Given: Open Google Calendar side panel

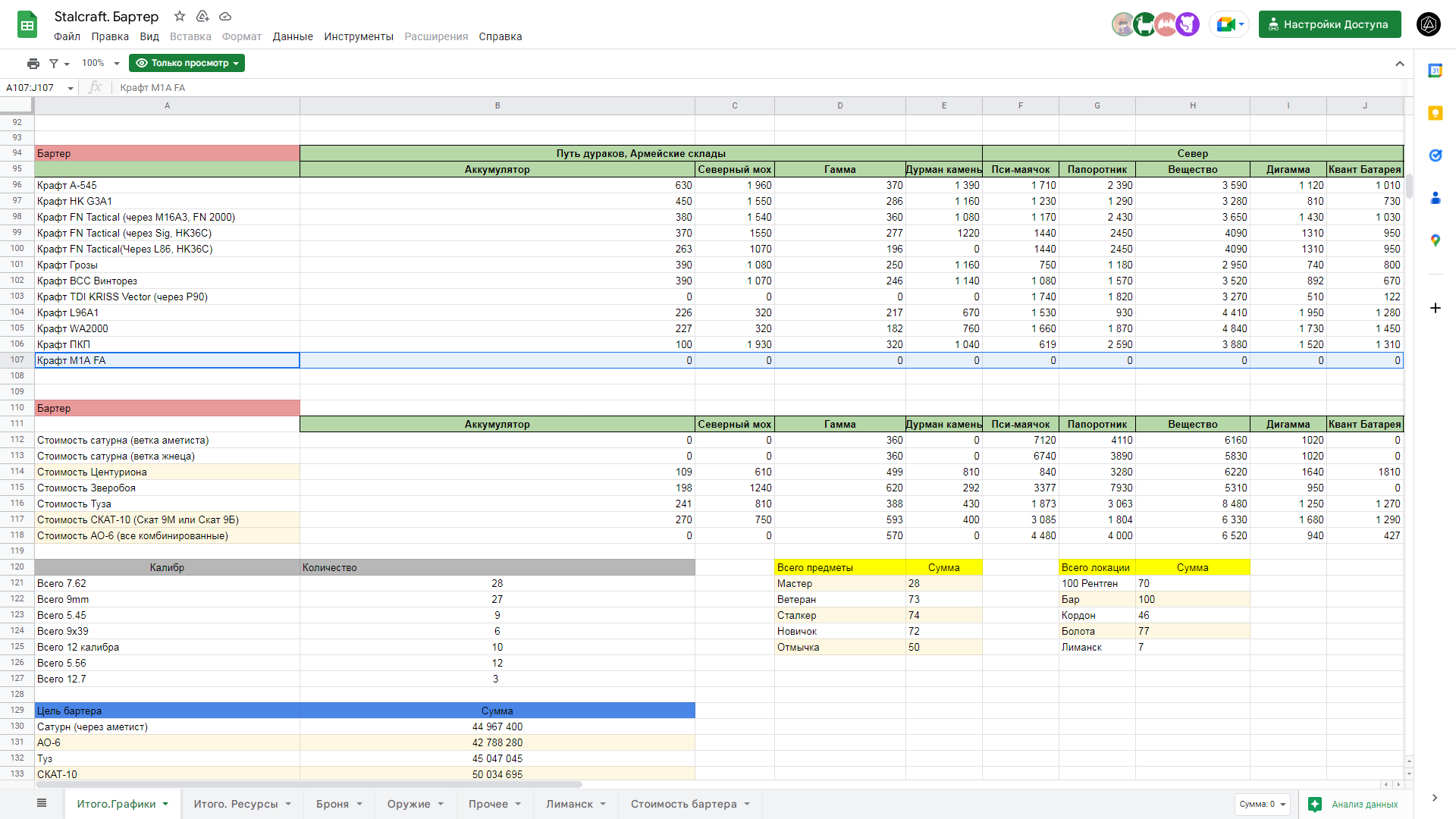Looking at the screenshot, I should click(1435, 71).
